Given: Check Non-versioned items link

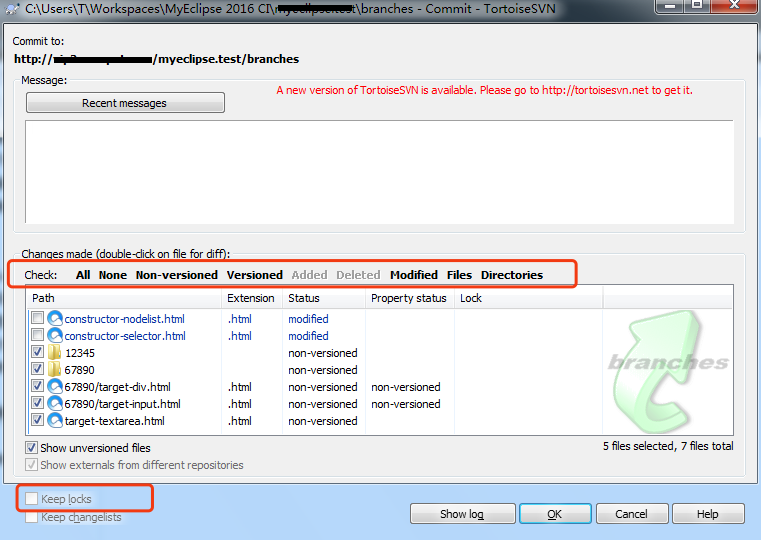Looking at the screenshot, I should (x=177, y=275).
